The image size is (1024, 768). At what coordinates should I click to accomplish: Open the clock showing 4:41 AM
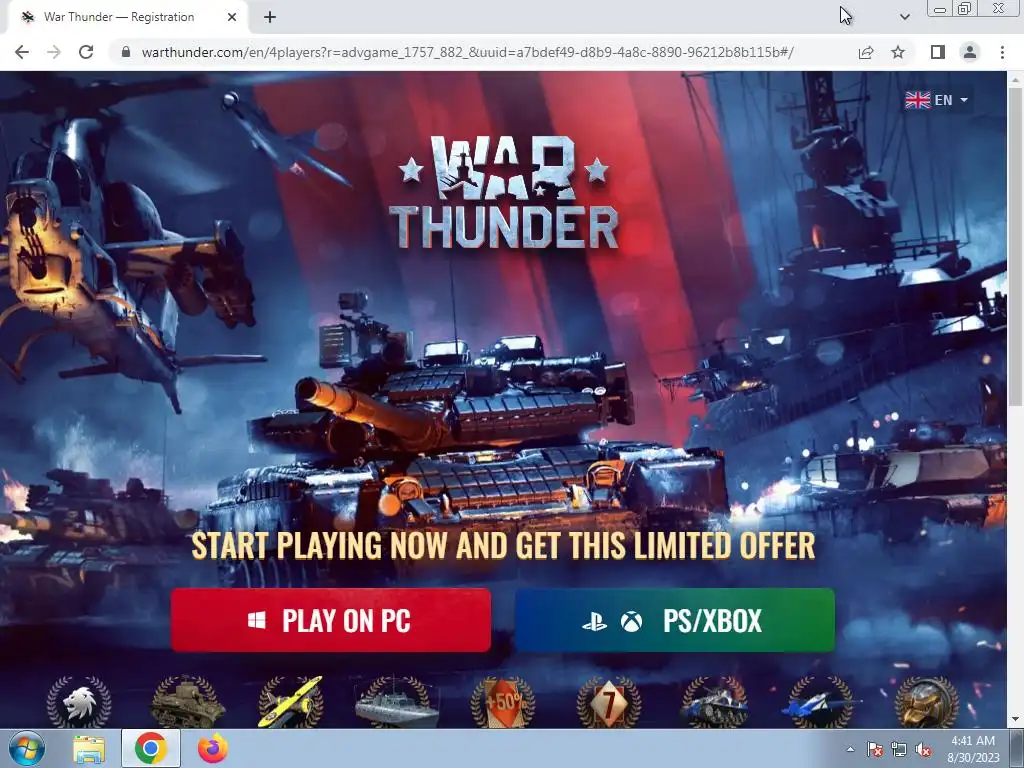(973, 748)
